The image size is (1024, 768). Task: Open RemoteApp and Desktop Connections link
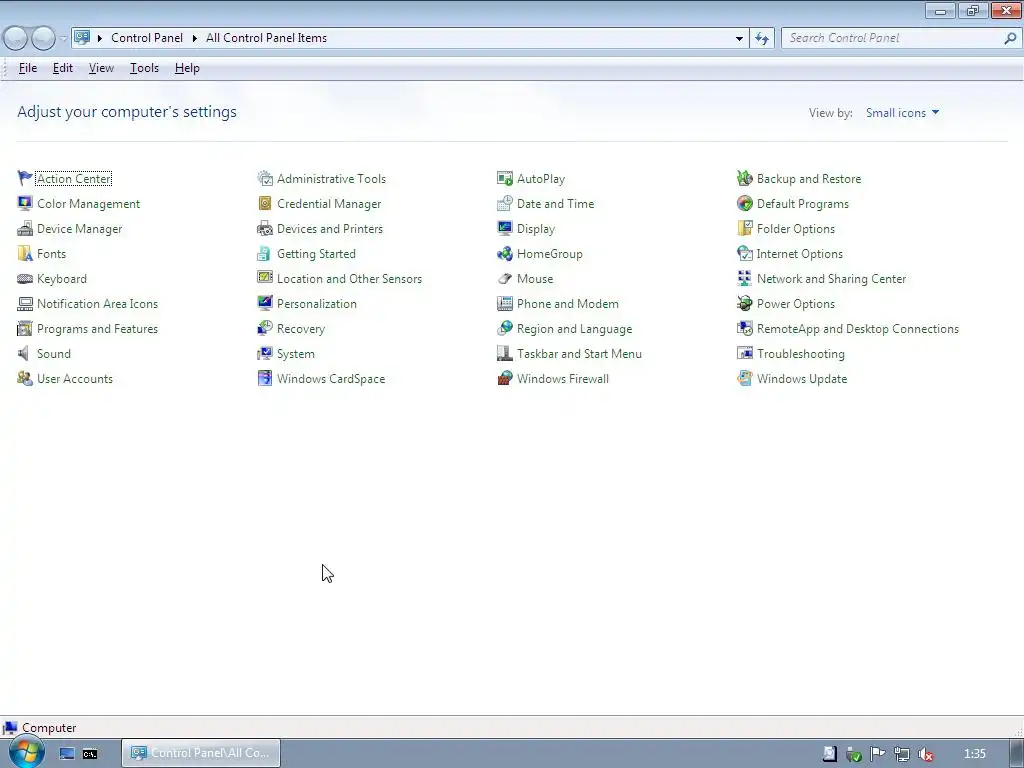(x=857, y=329)
